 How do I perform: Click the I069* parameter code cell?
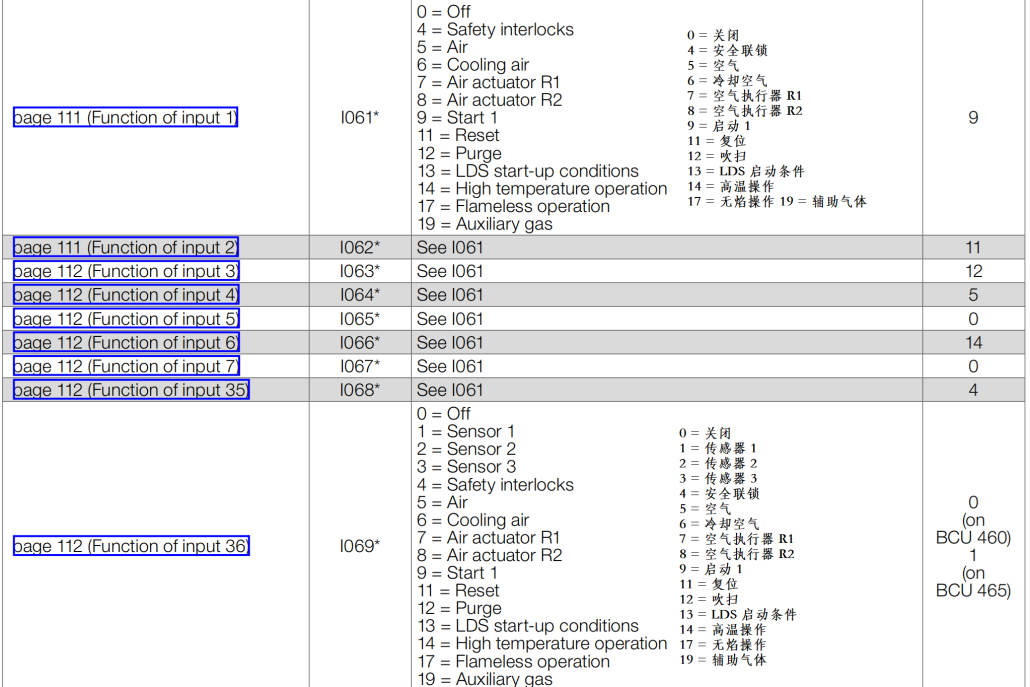(x=359, y=546)
